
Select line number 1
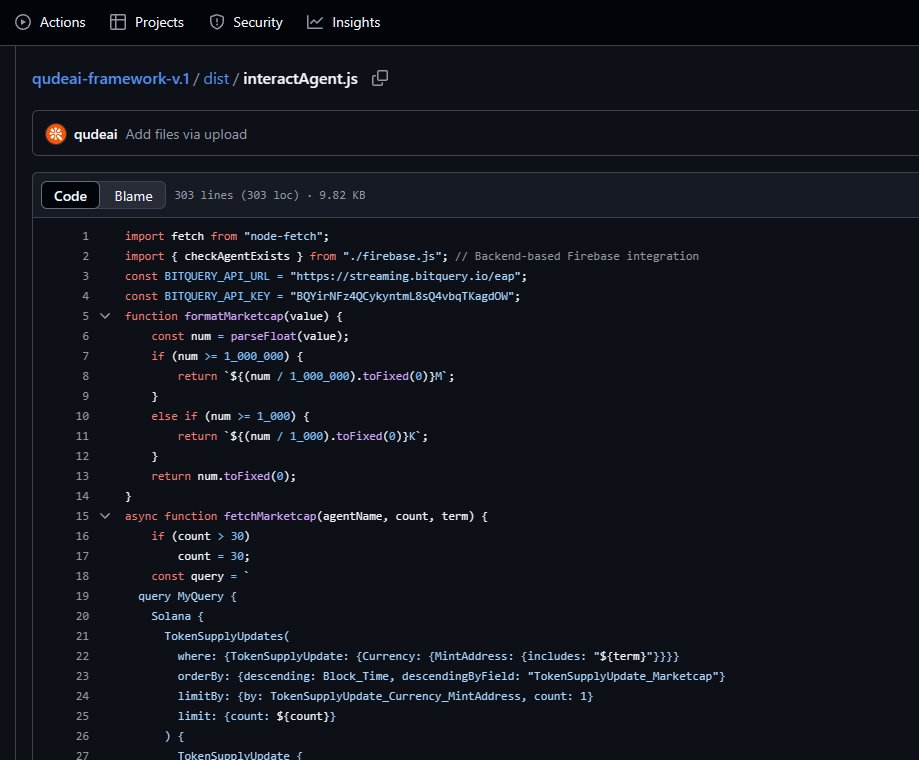(86, 236)
